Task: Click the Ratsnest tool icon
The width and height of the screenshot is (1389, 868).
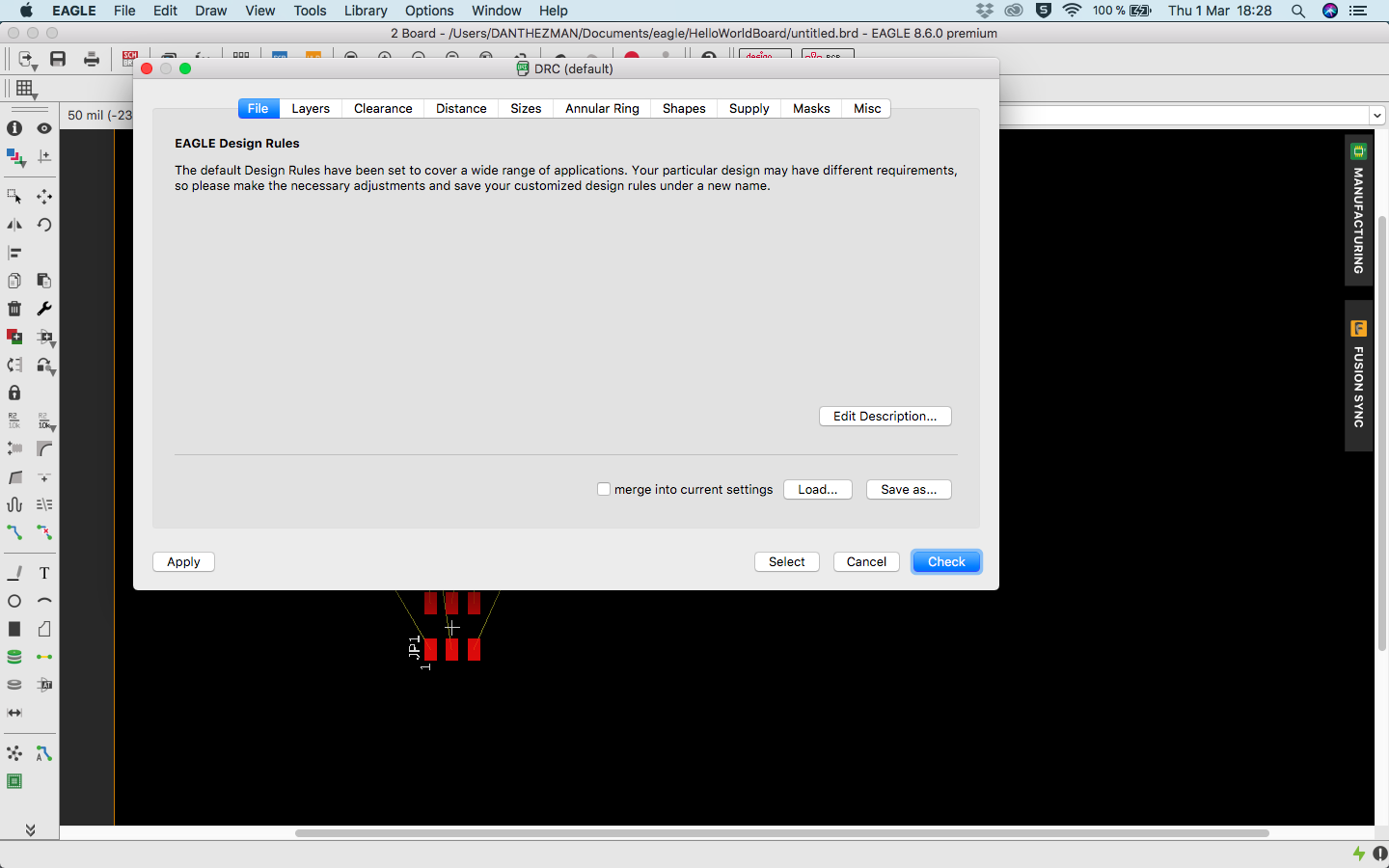Action: point(14,753)
